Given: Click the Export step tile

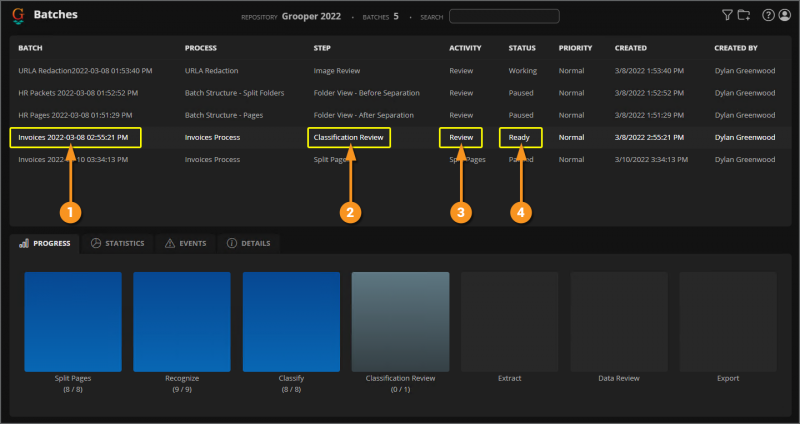Looking at the screenshot, I should 728,320.
